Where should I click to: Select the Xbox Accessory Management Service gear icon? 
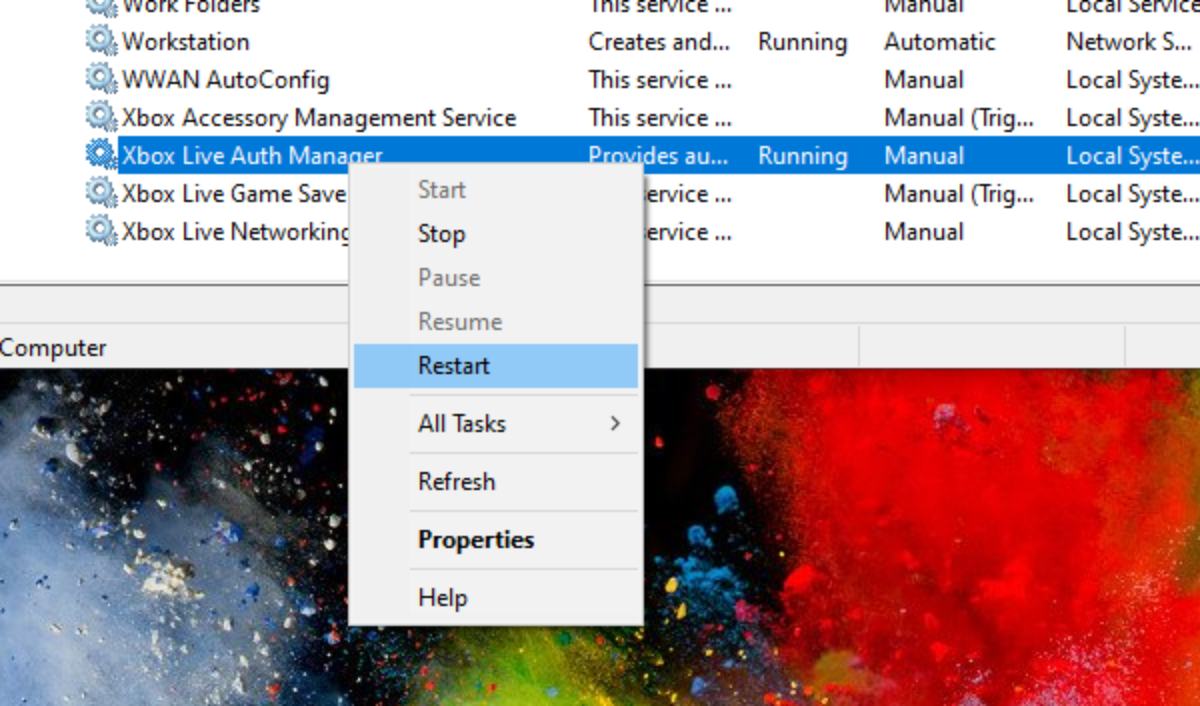pyautogui.click(x=100, y=117)
